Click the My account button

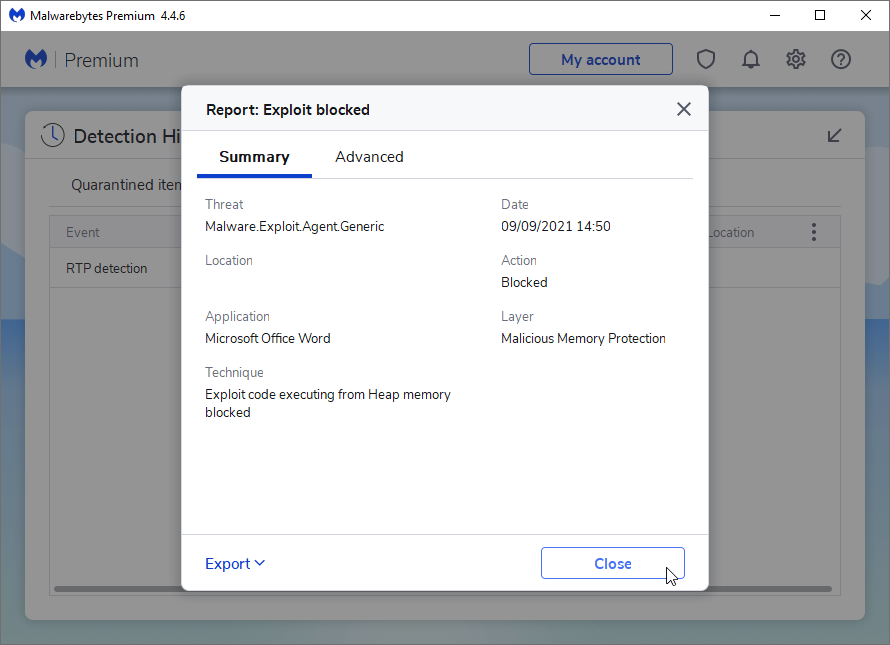coord(600,60)
